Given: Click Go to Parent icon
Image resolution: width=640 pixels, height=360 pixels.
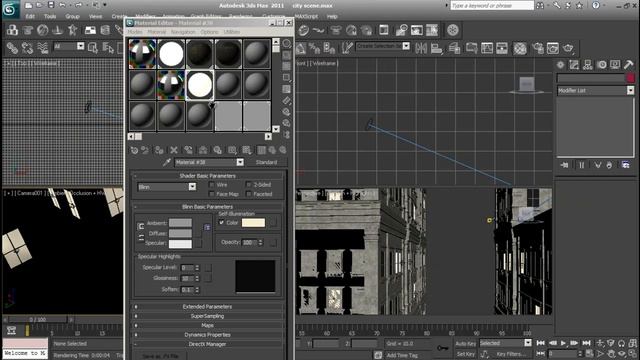Looking at the screenshot, I should [x=272, y=150].
